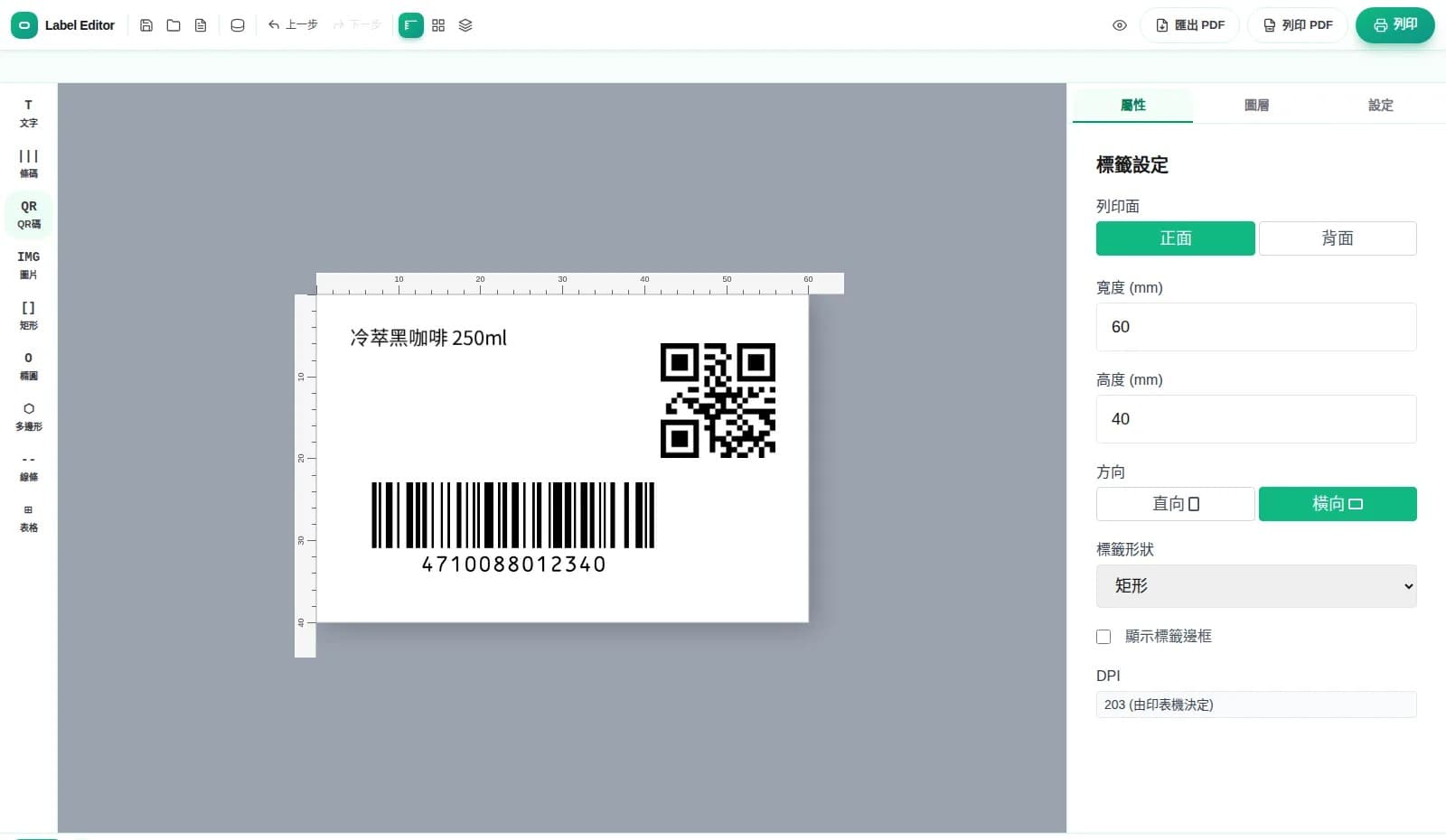This screenshot has height=840, width=1446.
Task: Select the 橢圓 ellipse tool
Action: pyautogui.click(x=29, y=366)
